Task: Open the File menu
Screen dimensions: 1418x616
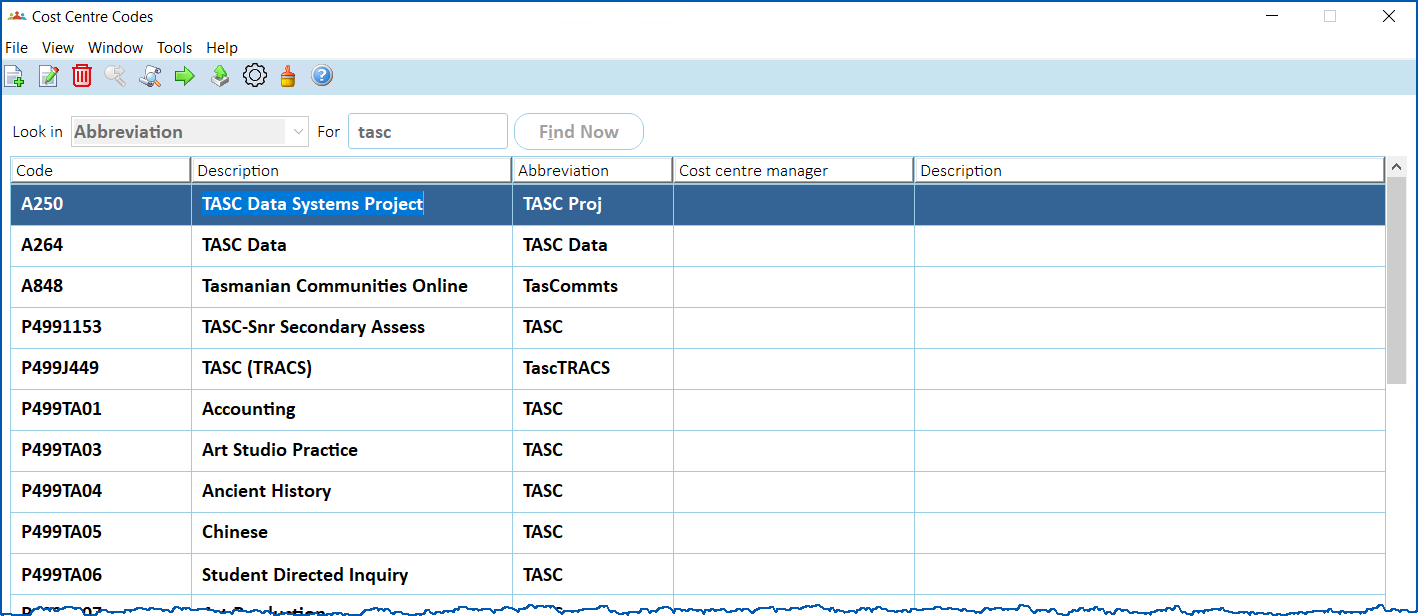Action: point(16,48)
